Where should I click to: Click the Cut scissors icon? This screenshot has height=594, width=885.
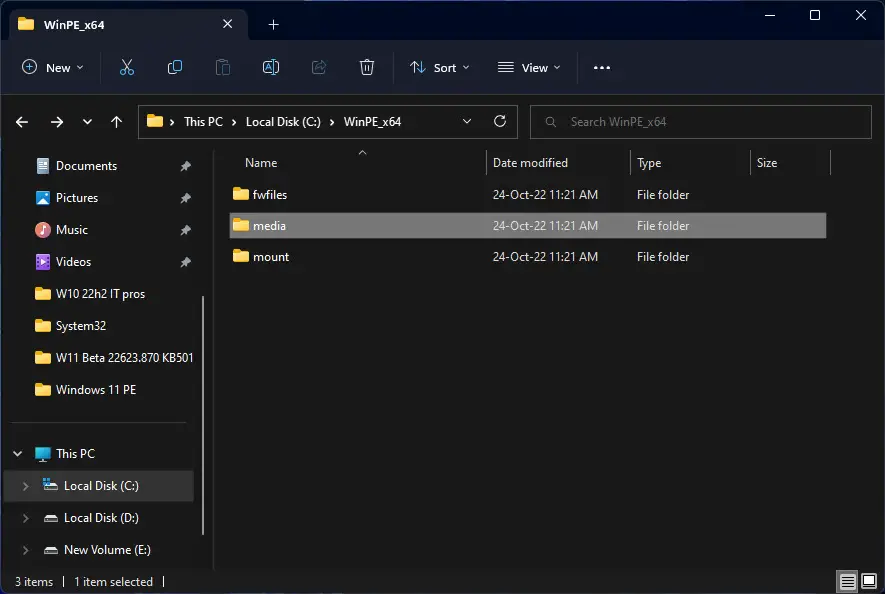pyautogui.click(x=127, y=67)
